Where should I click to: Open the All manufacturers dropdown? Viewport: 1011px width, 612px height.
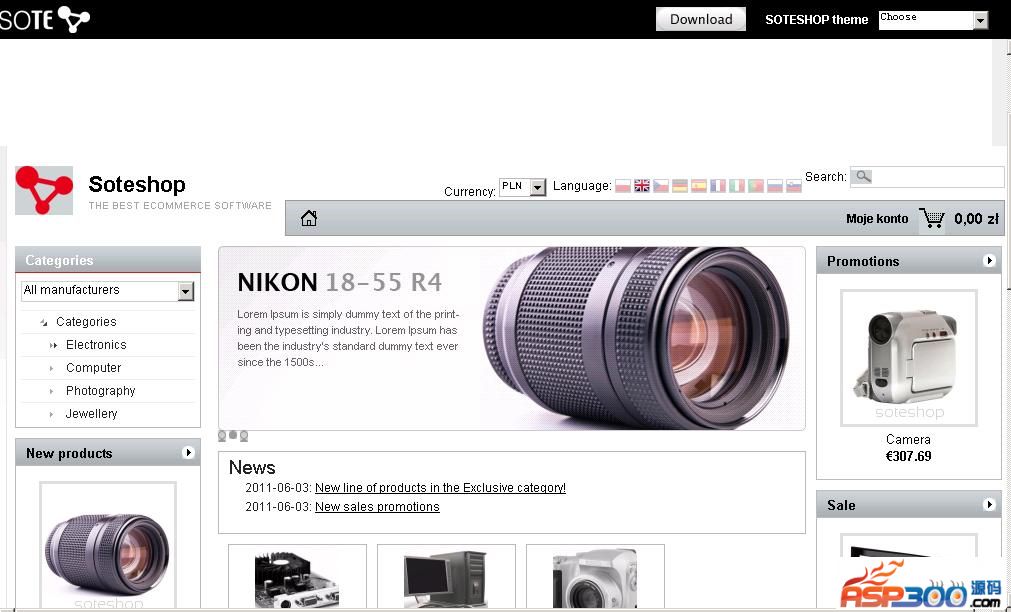[108, 291]
